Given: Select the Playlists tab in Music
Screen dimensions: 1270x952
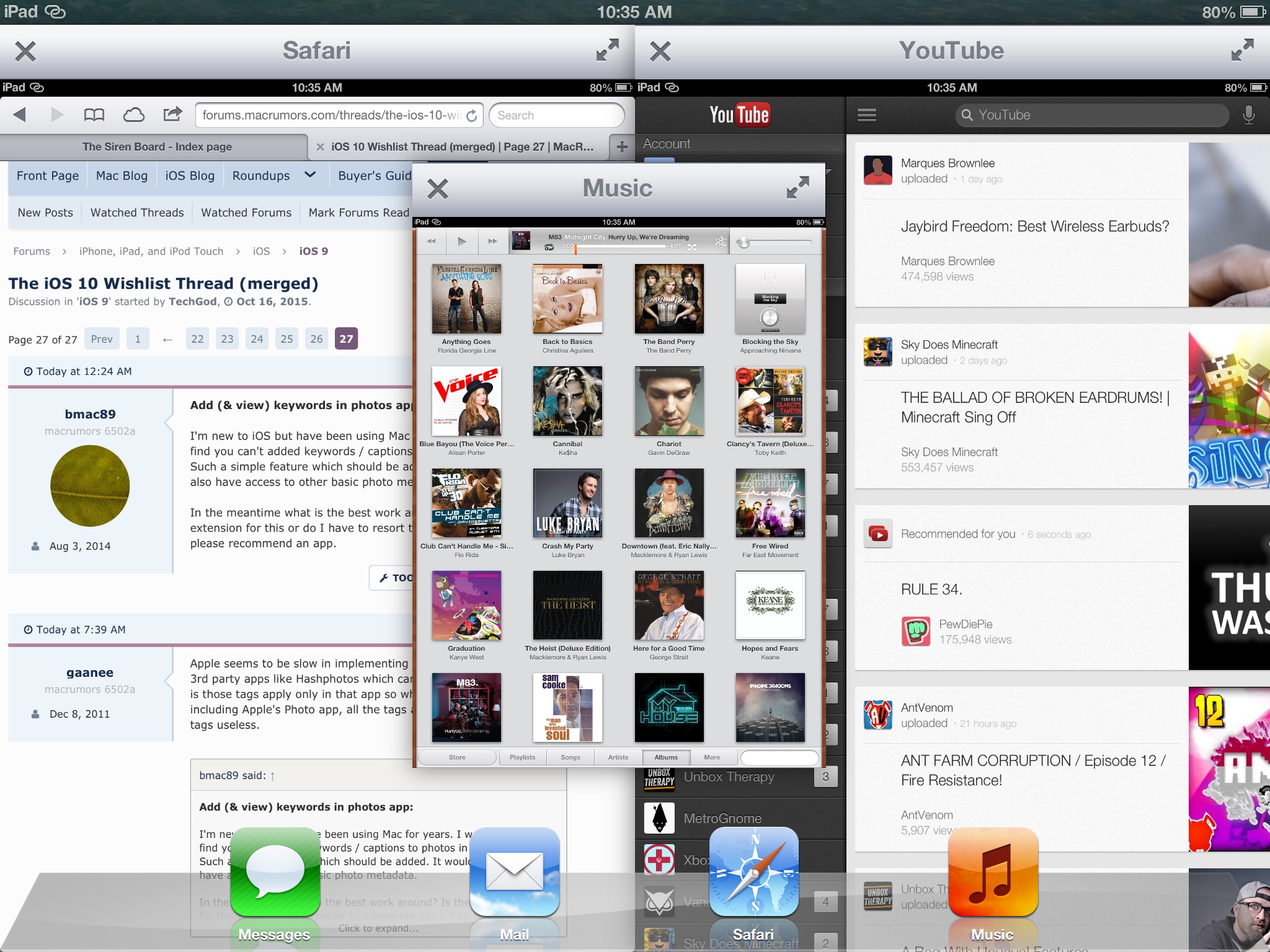Looking at the screenshot, I should point(522,757).
